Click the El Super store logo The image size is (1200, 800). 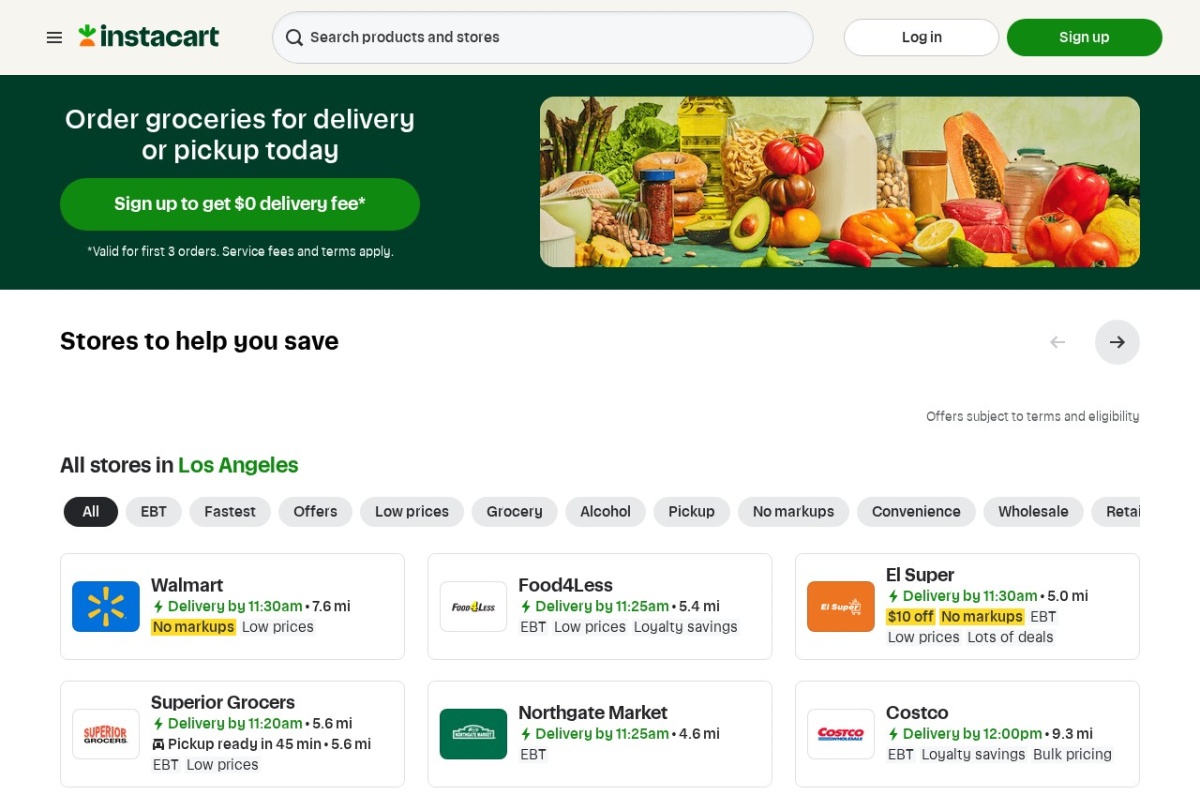841,606
